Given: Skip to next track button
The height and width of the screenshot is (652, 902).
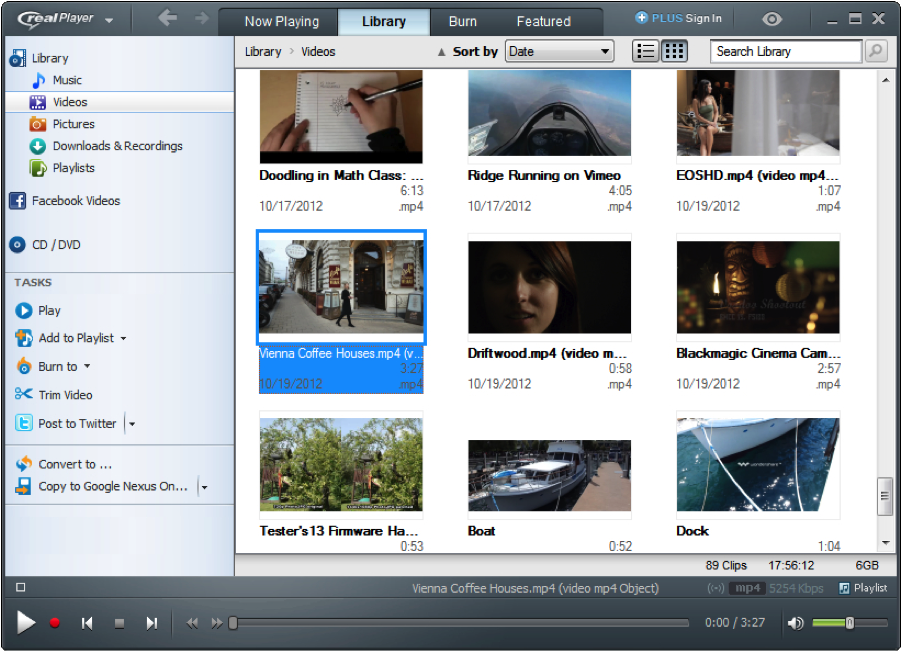Looking at the screenshot, I should 151,623.
